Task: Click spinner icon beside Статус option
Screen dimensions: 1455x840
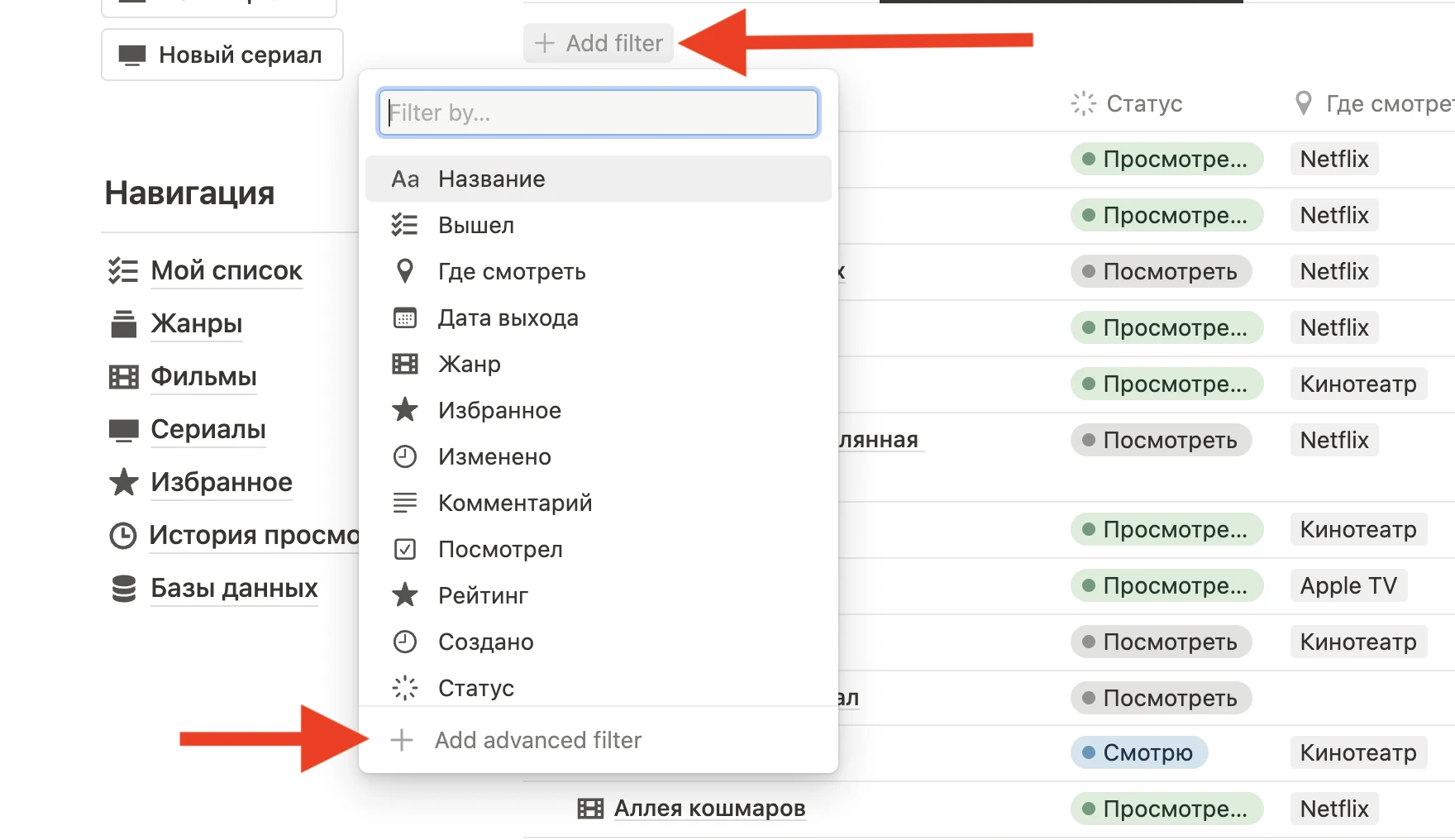Action: point(405,688)
